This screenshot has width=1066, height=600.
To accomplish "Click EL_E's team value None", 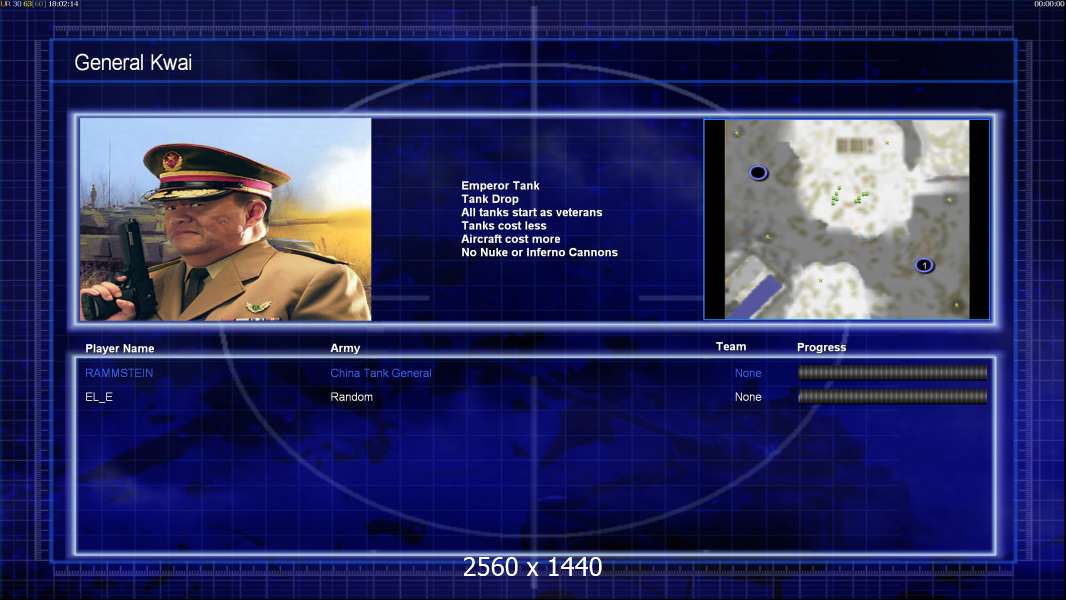I will 748,397.
